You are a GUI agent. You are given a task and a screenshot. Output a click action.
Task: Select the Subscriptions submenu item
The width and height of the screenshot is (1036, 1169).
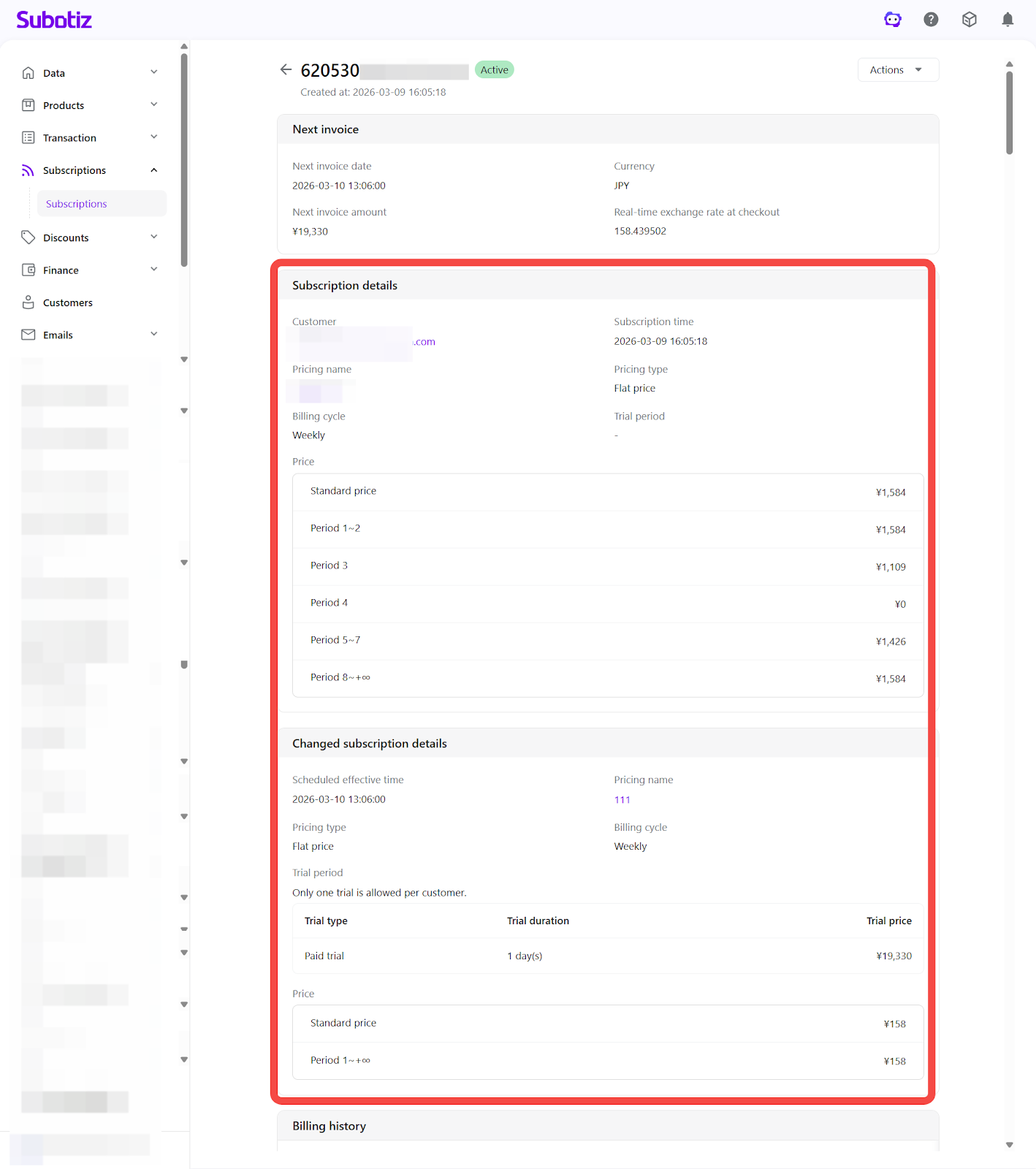[77, 204]
